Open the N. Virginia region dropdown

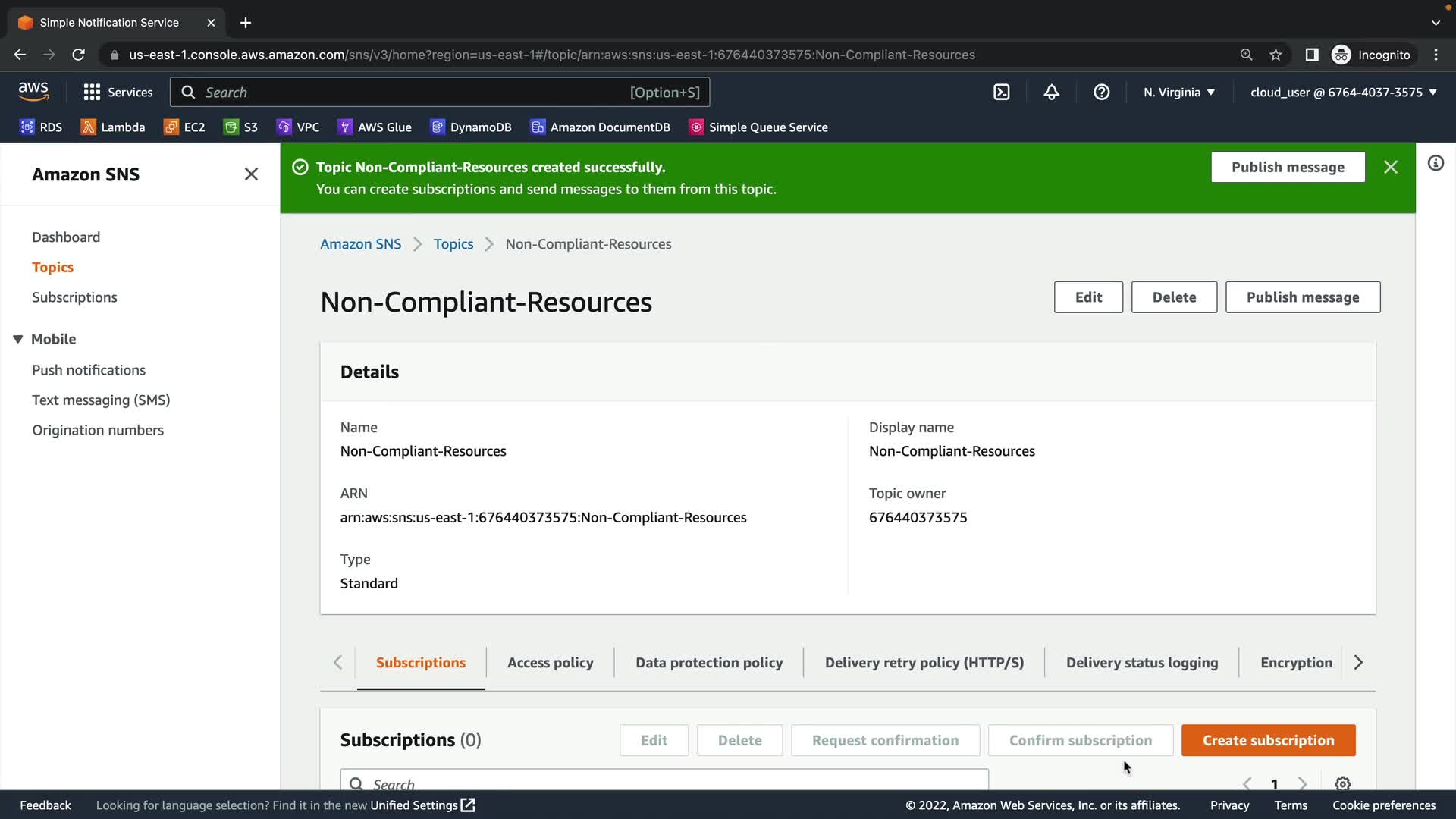1179,92
